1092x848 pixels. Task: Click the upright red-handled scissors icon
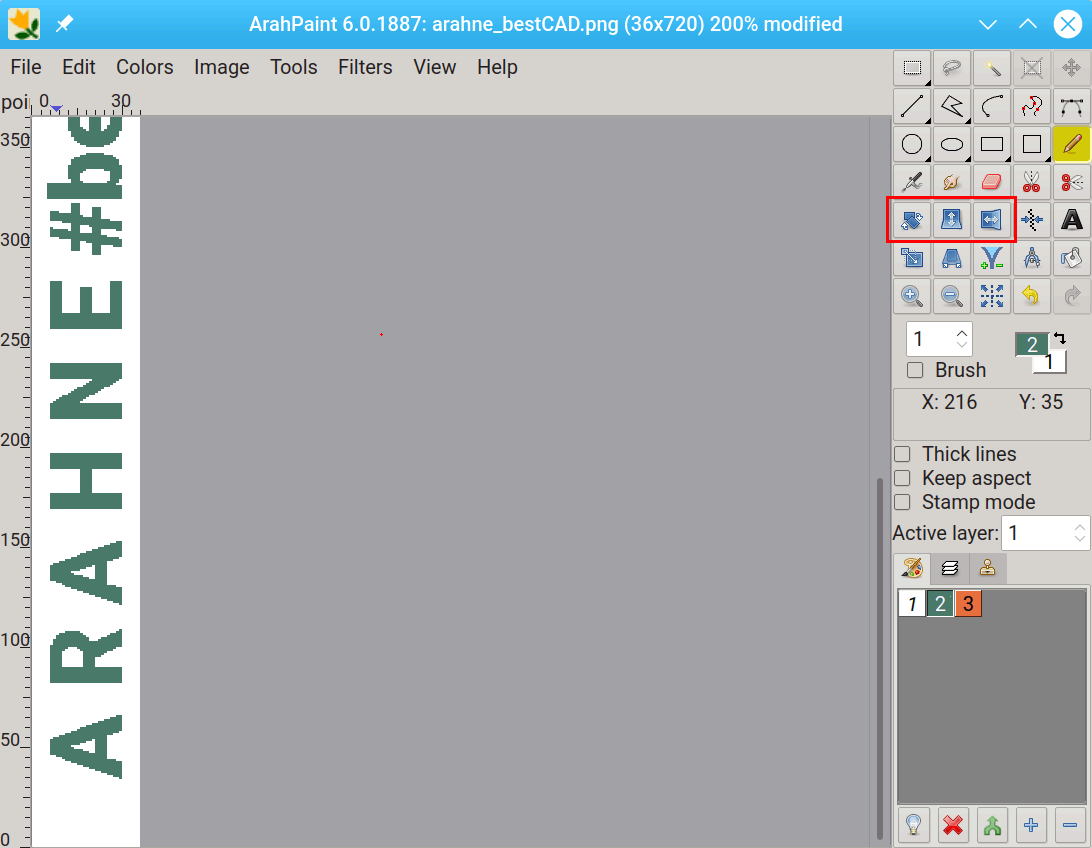pyautogui.click(x=1031, y=182)
